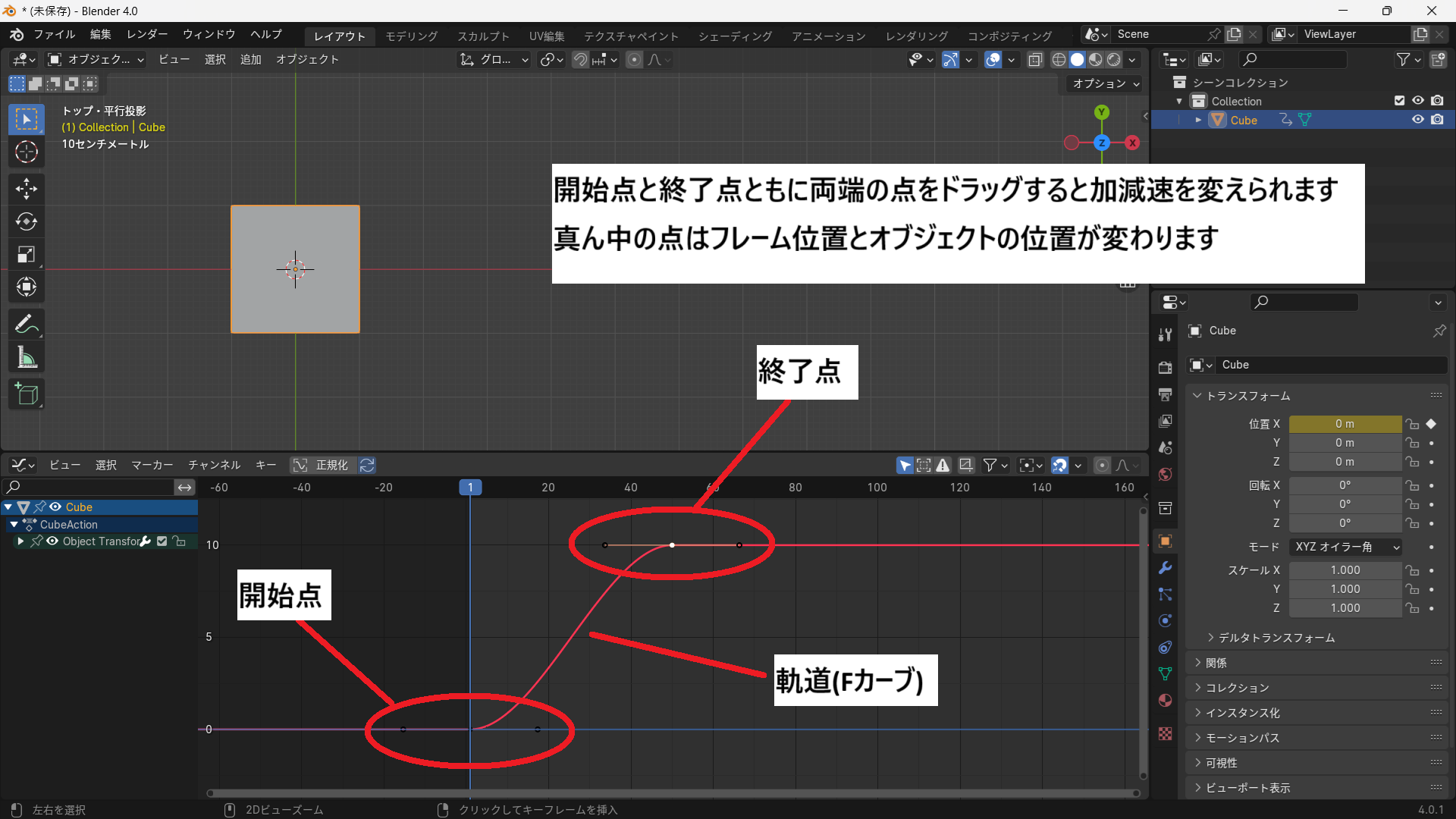Image resolution: width=1456 pixels, height=819 pixels.
Task: Open the XYZ Euler rotation mode dropdown
Action: pos(1345,547)
